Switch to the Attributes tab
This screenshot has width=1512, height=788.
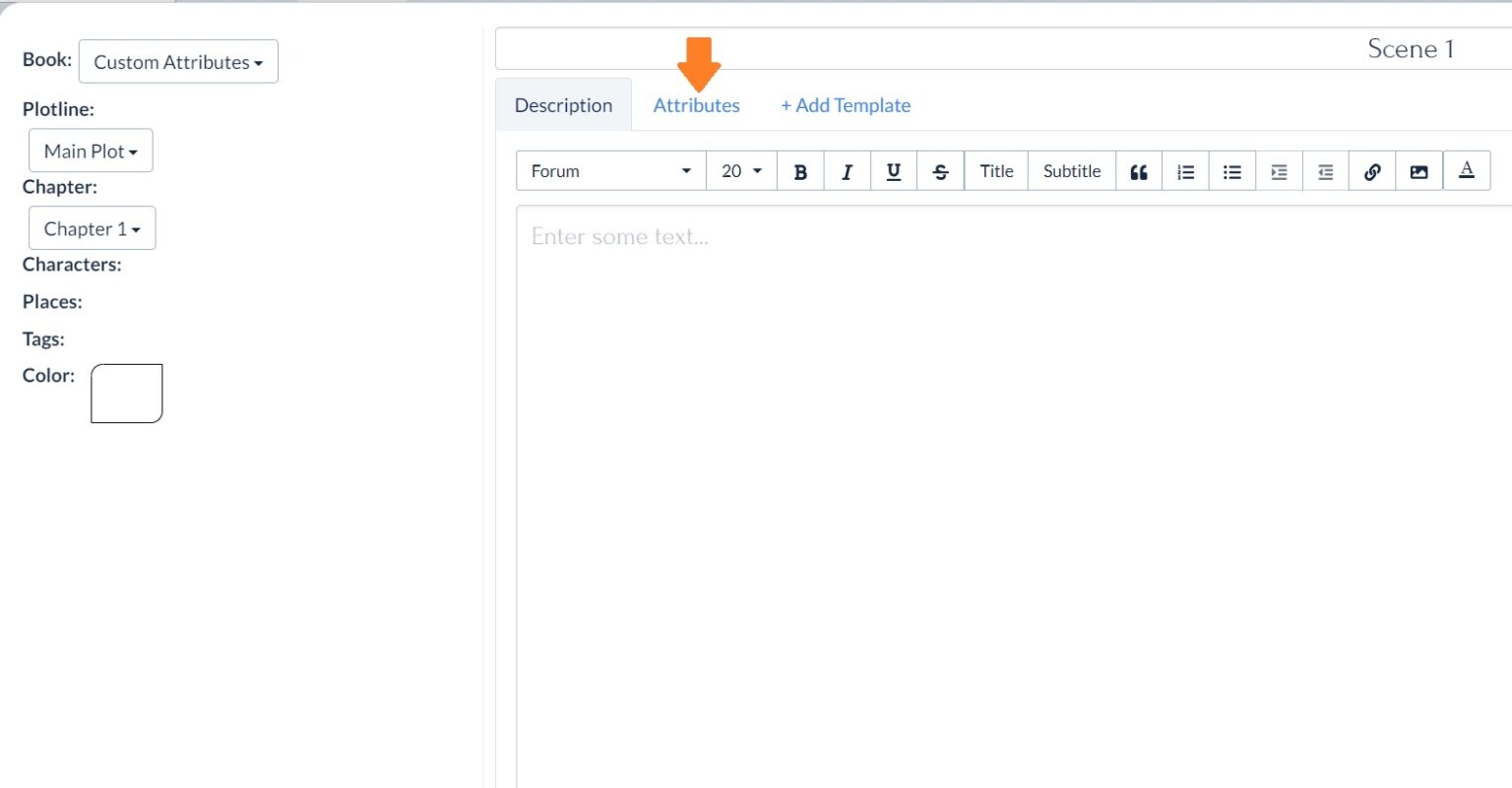pos(696,105)
